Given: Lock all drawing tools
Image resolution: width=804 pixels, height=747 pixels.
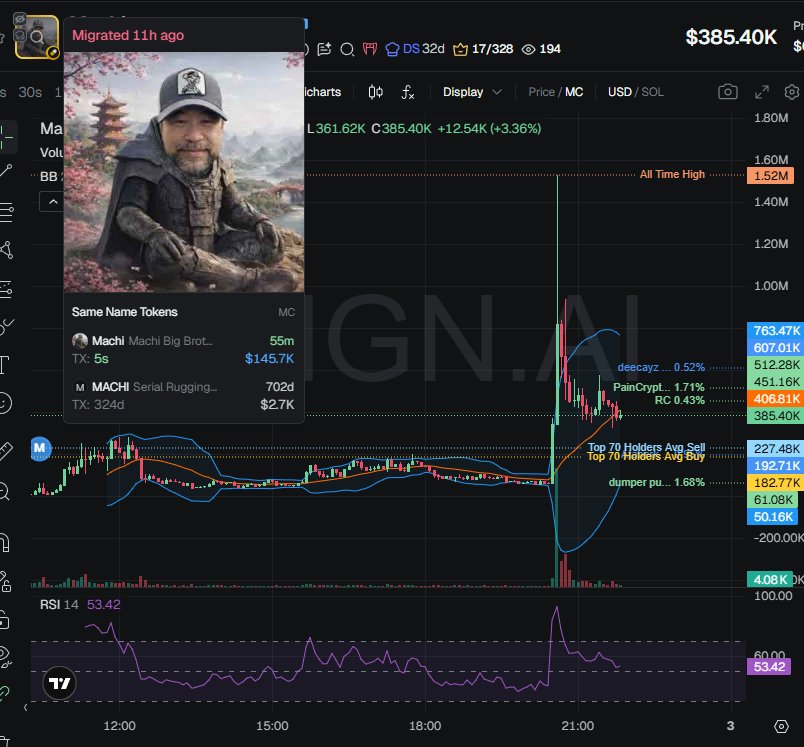Looking at the screenshot, I should [x=4, y=620].
